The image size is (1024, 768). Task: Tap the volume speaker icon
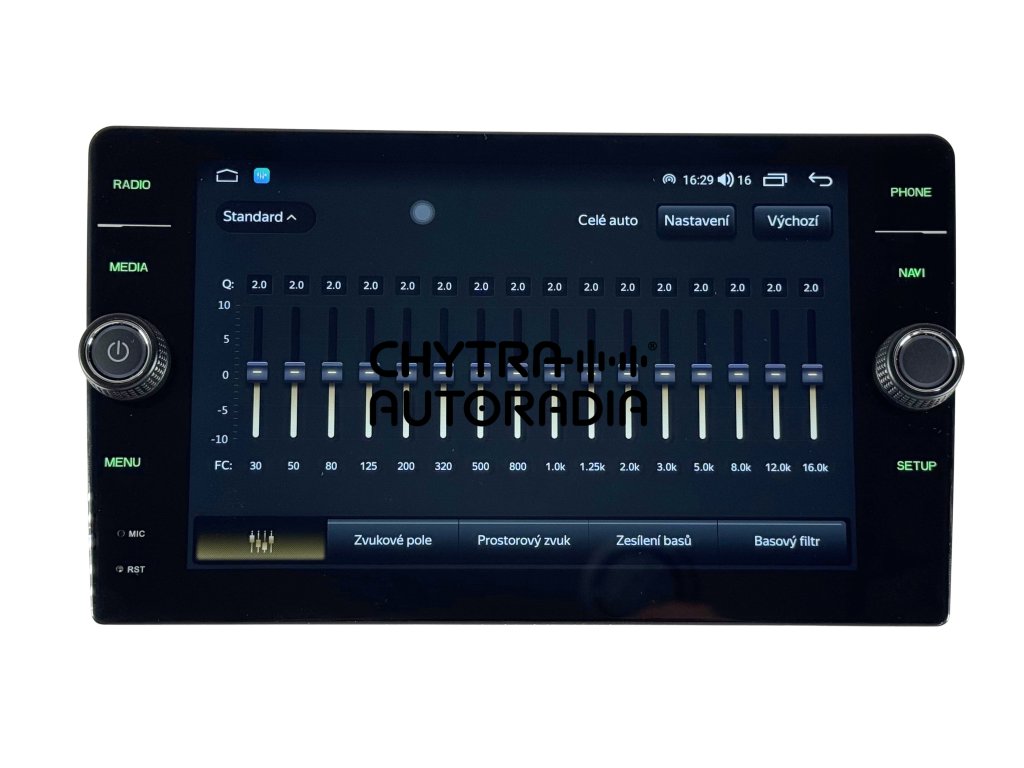point(725,179)
